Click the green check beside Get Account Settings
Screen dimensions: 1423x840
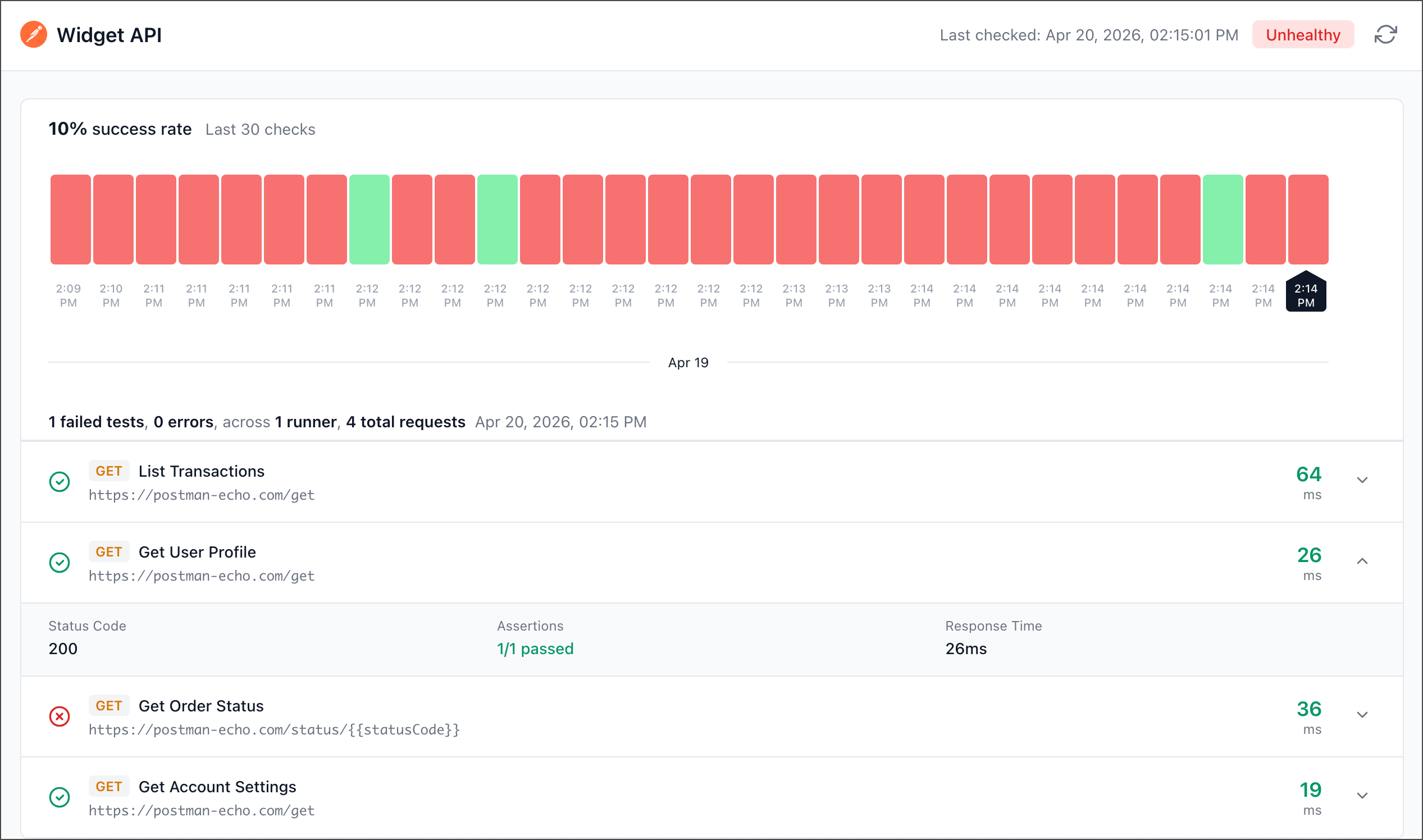point(60,797)
